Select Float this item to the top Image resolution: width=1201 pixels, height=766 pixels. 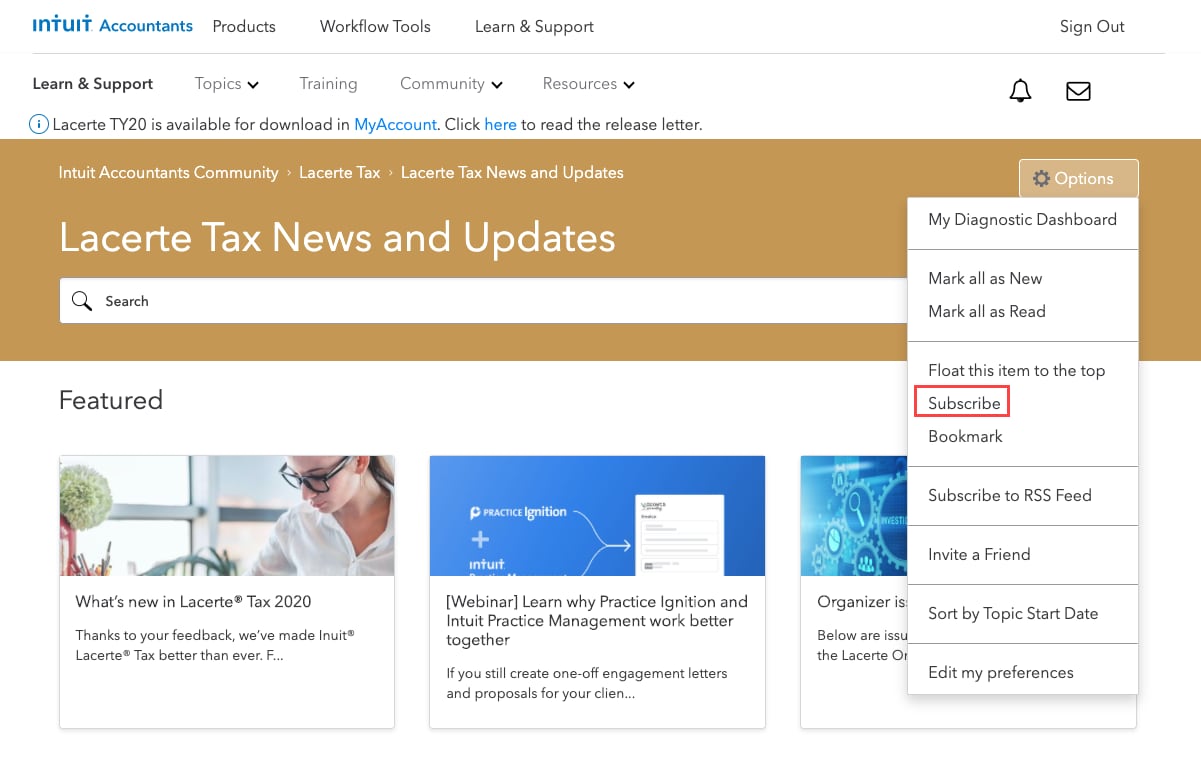point(1016,371)
